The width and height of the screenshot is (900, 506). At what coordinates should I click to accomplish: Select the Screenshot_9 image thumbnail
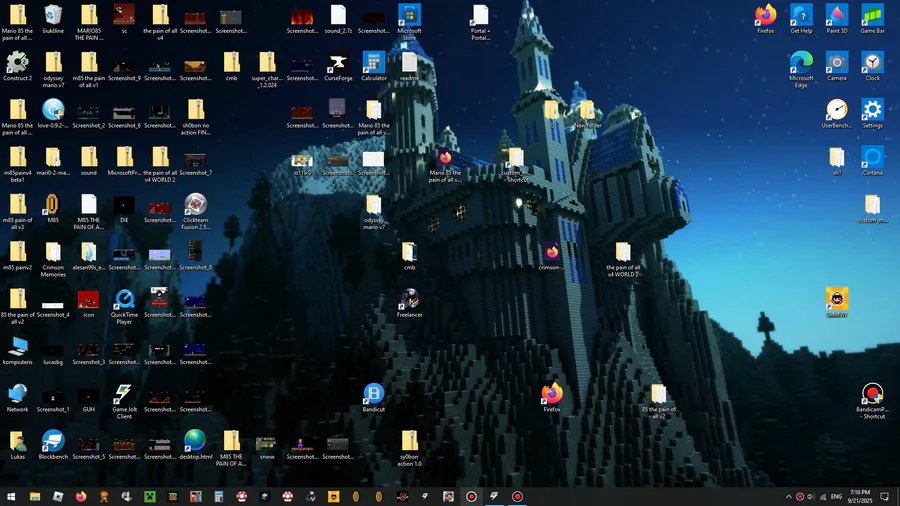pyautogui.click(x=124, y=67)
